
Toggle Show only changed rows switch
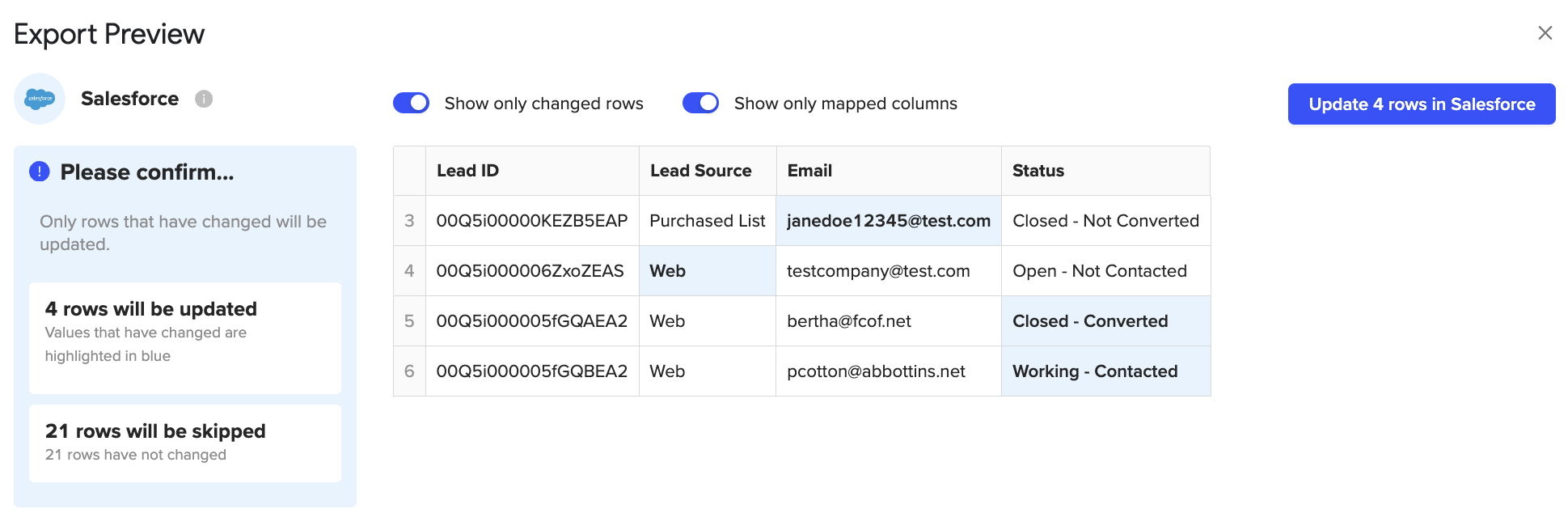pyautogui.click(x=411, y=103)
